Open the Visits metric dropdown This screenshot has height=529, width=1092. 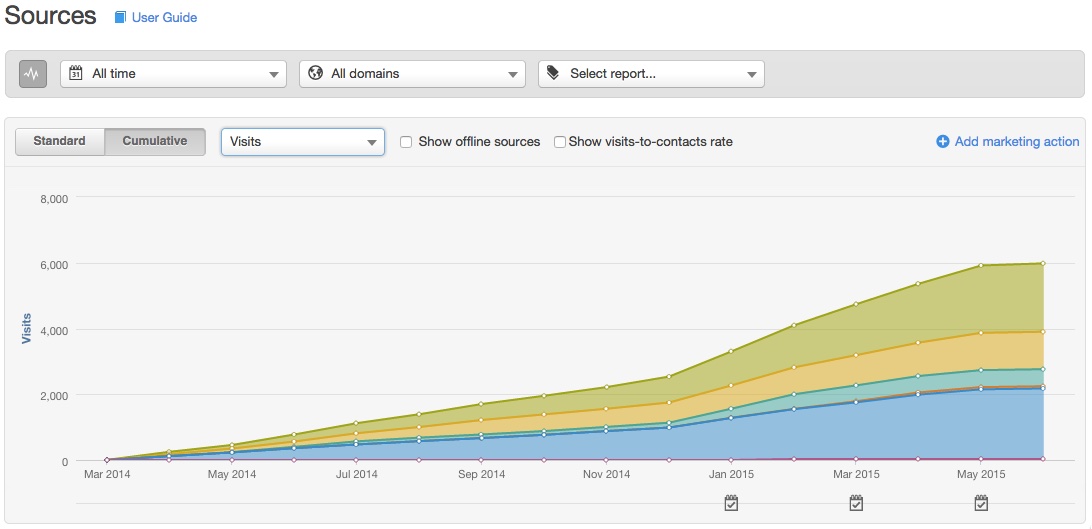(302, 142)
